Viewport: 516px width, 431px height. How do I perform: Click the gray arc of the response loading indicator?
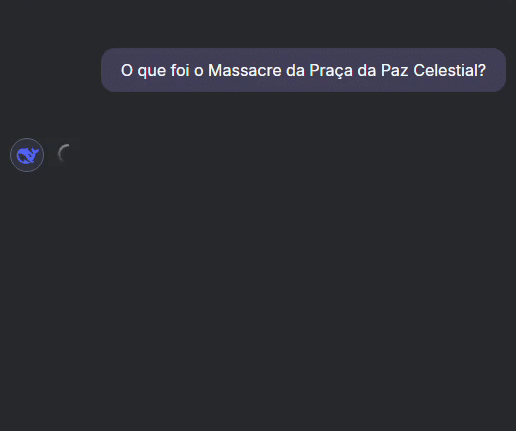[x=63, y=153]
